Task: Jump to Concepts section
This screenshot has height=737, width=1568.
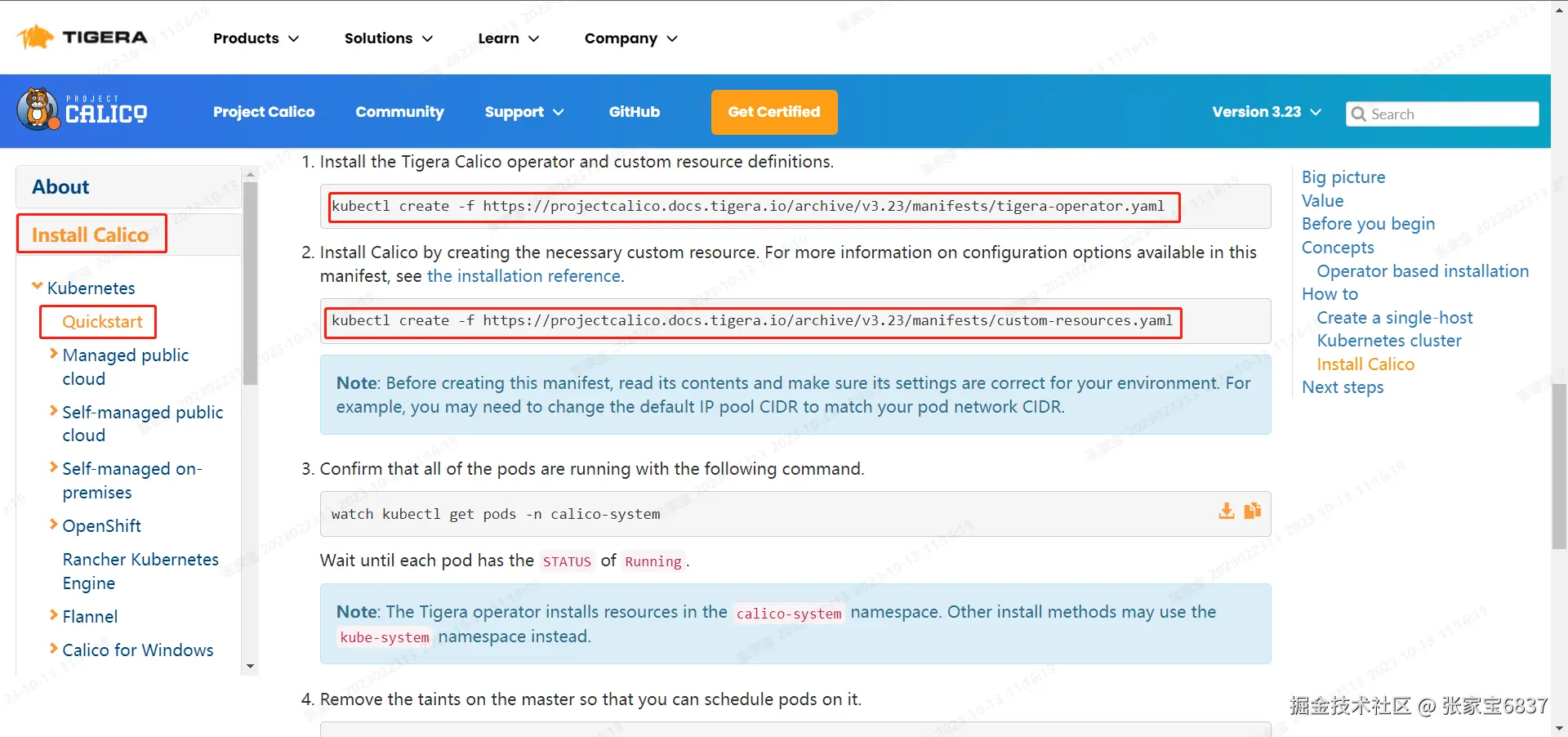Action: tap(1338, 248)
